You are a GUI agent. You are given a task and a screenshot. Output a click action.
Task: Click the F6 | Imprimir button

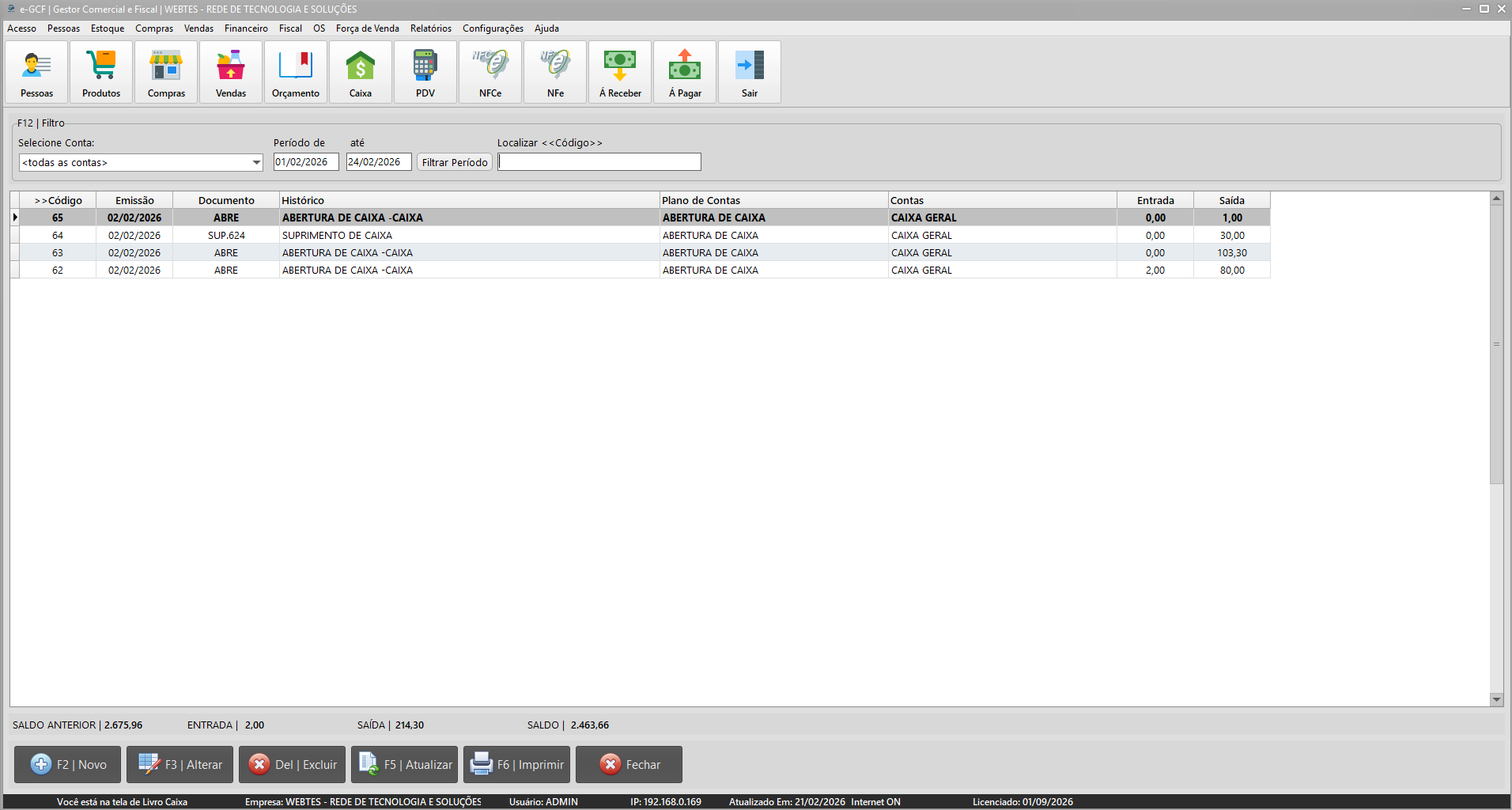tap(517, 764)
